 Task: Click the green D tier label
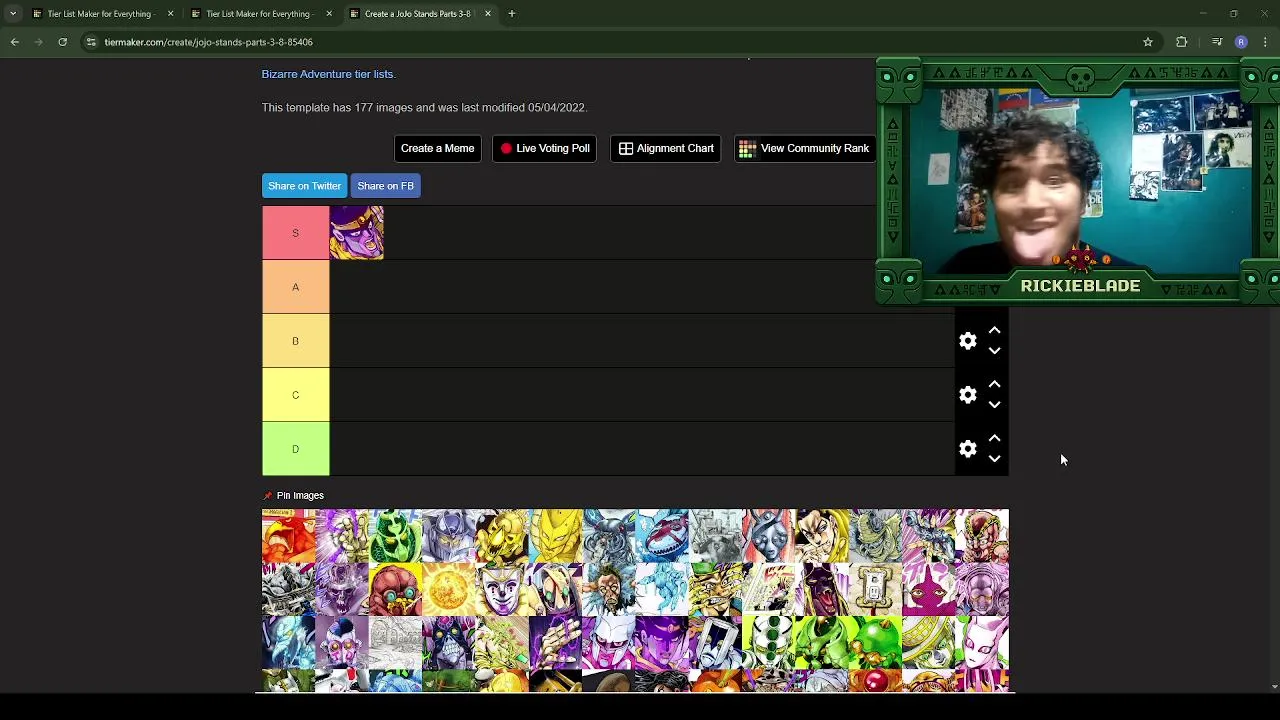pyautogui.click(x=295, y=449)
